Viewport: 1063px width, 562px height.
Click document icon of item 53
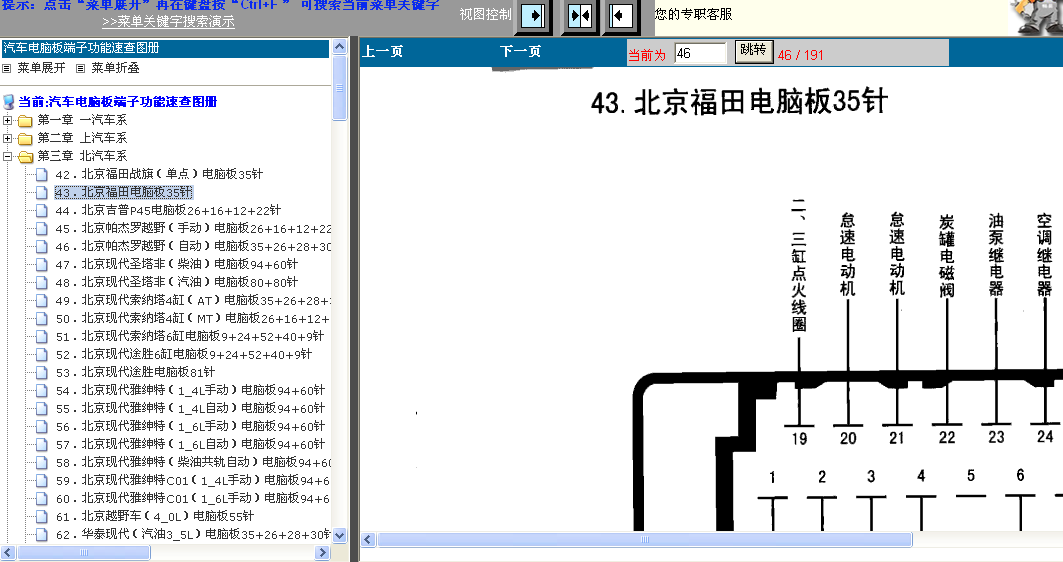coord(42,372)
